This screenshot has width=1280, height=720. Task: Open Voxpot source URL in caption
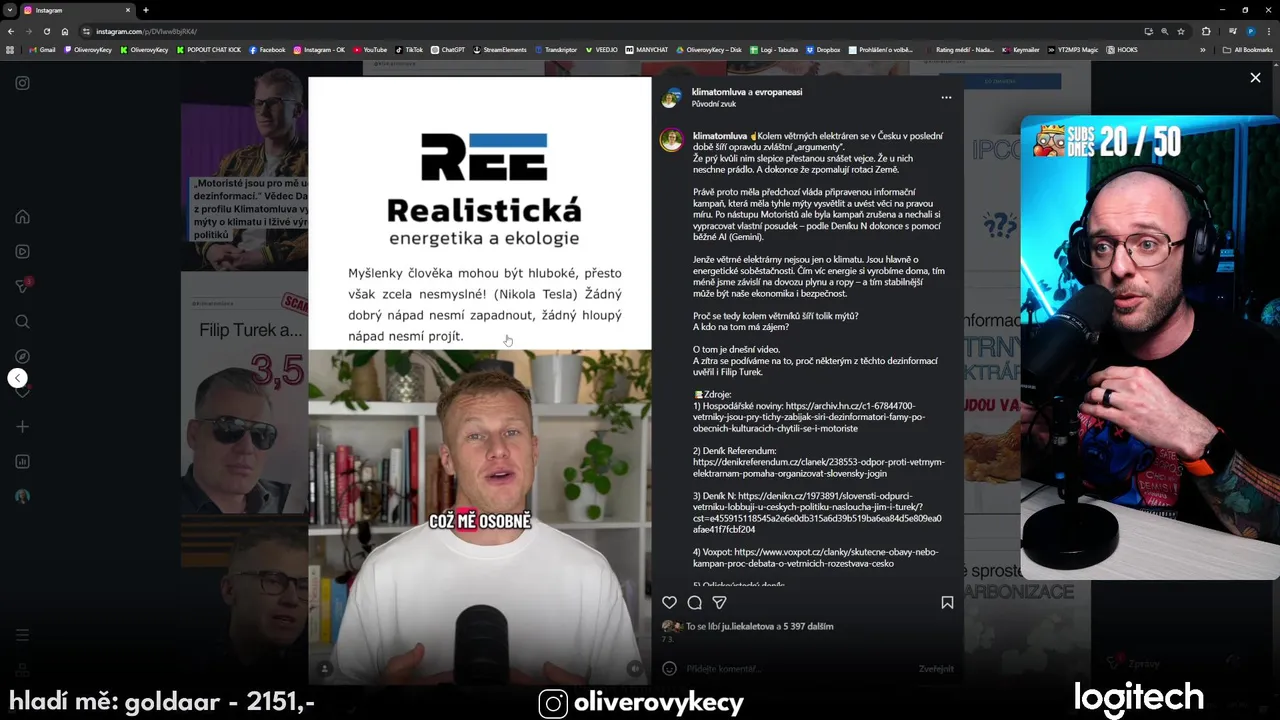click(x=817, y=557)
